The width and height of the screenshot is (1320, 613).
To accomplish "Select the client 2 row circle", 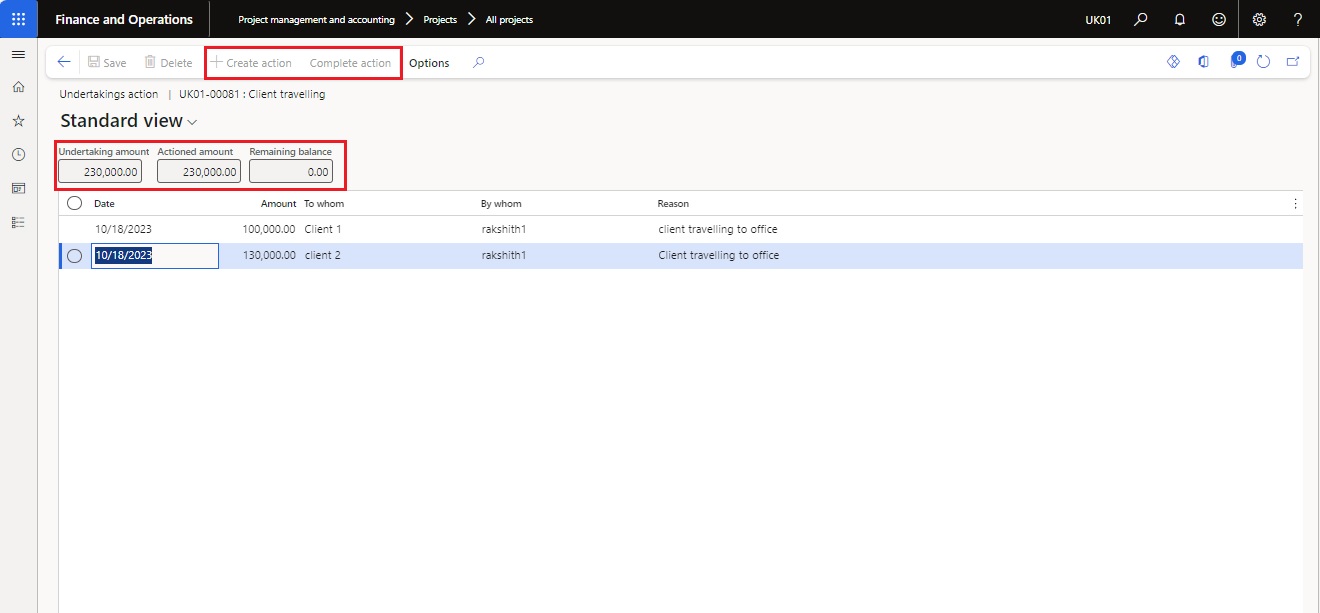I will click(x=74, y=256).
